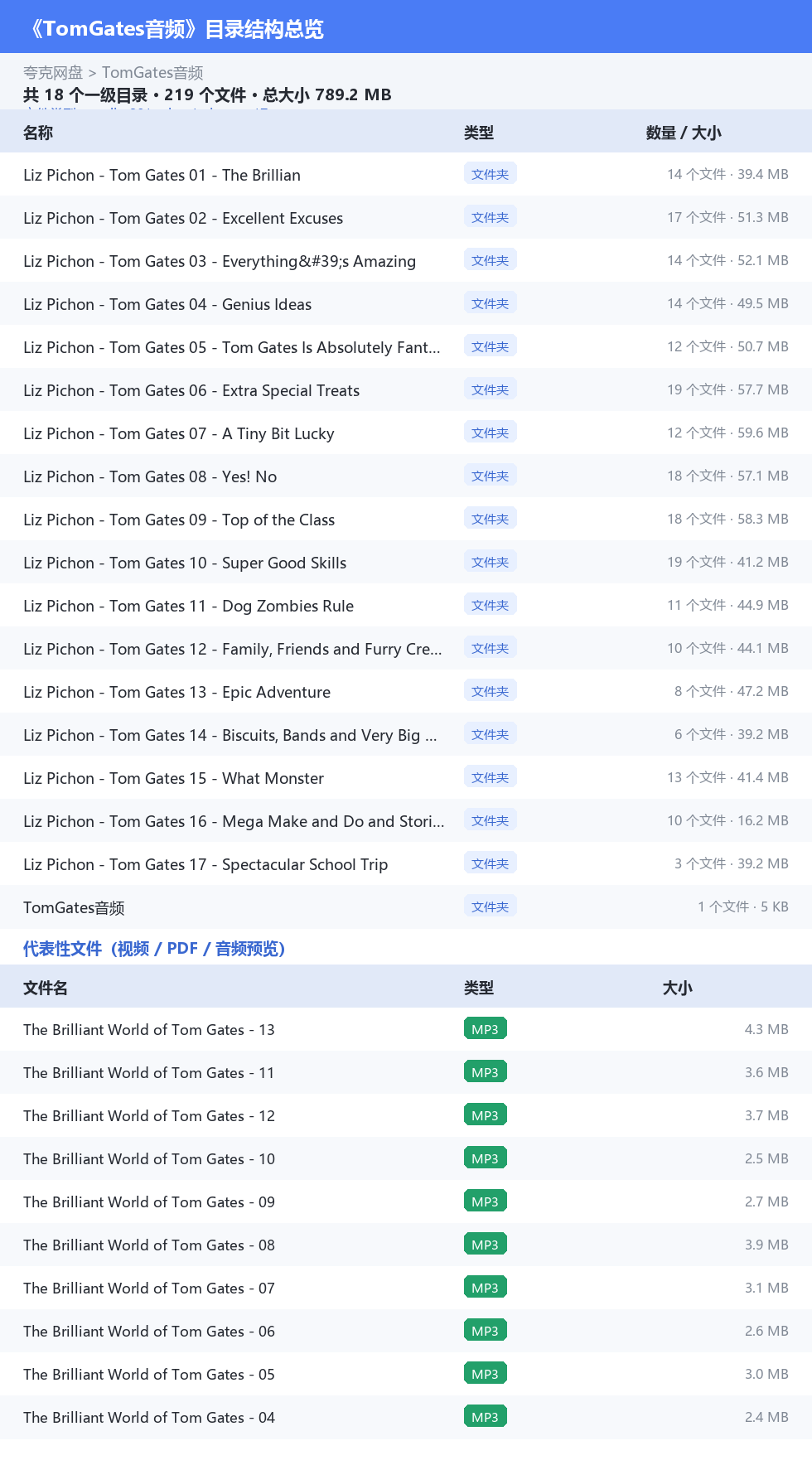Open folder Tom Gates 07 - A Tiny Bit Lucky
812x1465 pixels.
pyautogui.click(x=406, y=433)
